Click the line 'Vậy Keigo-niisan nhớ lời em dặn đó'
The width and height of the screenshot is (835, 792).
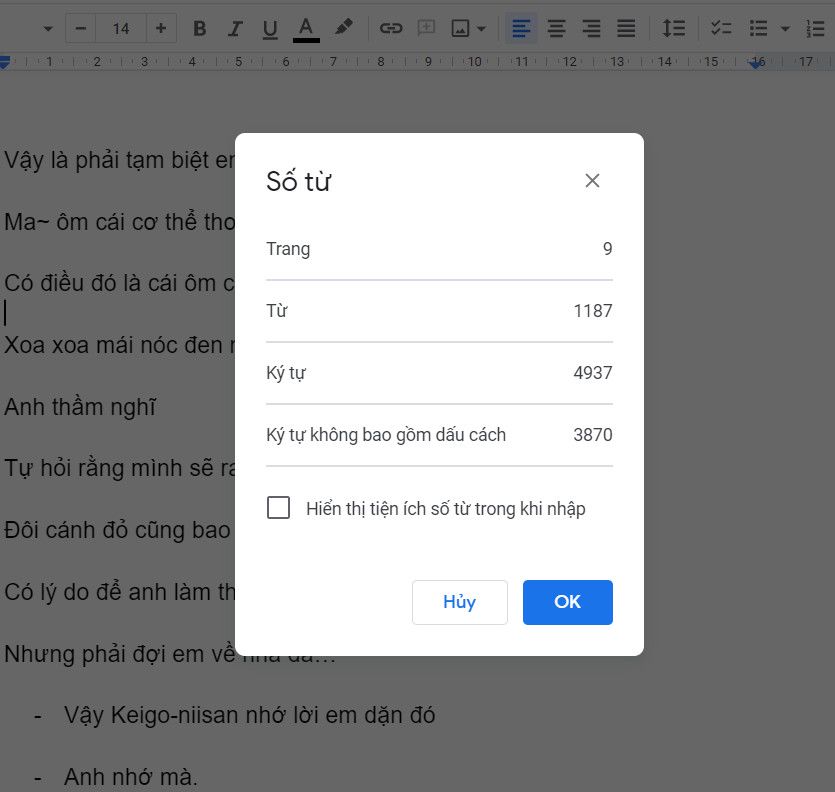pos(250,715)
